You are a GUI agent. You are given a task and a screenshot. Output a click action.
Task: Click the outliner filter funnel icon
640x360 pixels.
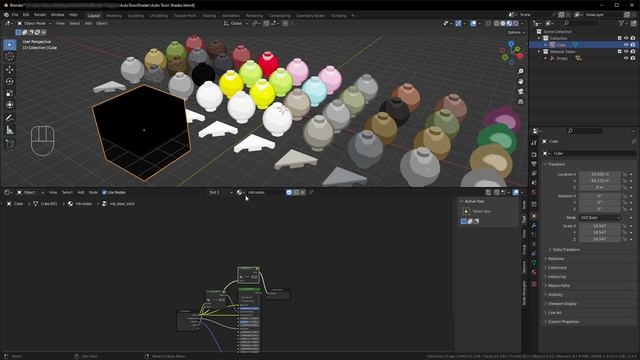click(621, 23)
